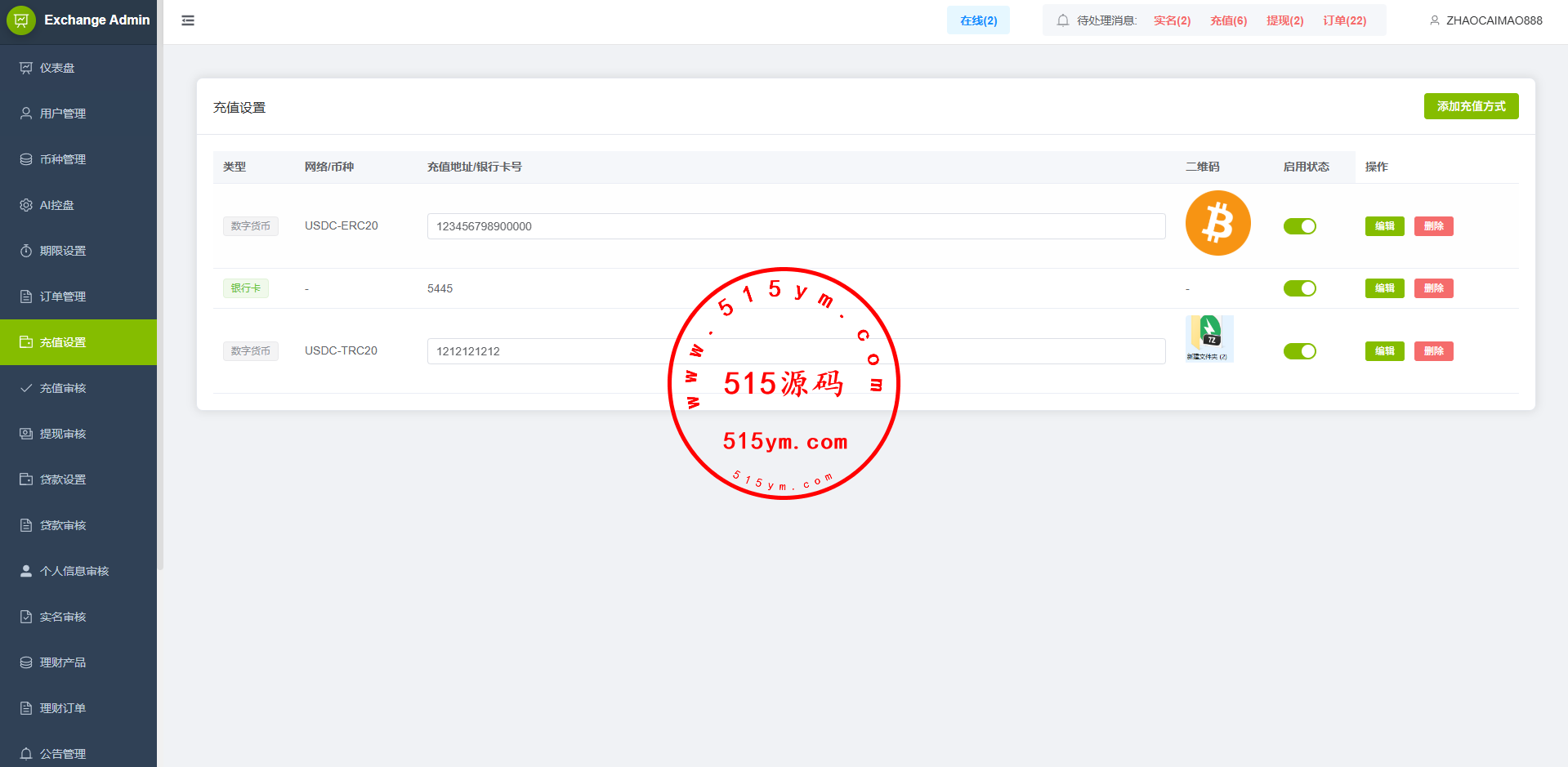Edit the bank card 5445 row

click(x=1384, y=288)
